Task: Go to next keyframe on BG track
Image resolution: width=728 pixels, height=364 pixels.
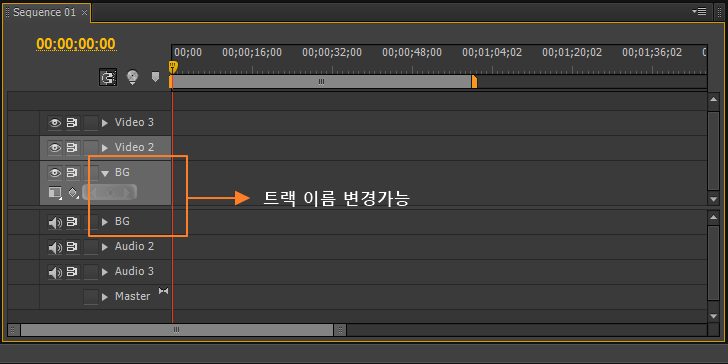Action: coord(127,192)
